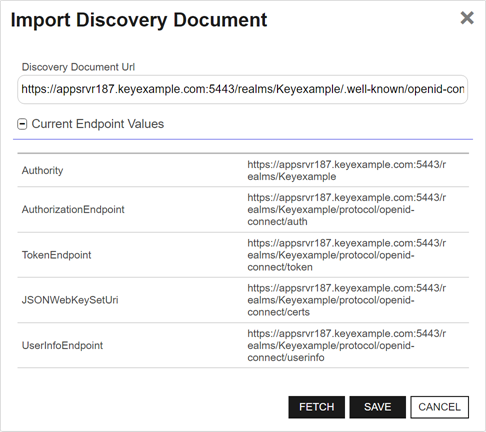Click the Import Discovery Document title

pos(139,20)
